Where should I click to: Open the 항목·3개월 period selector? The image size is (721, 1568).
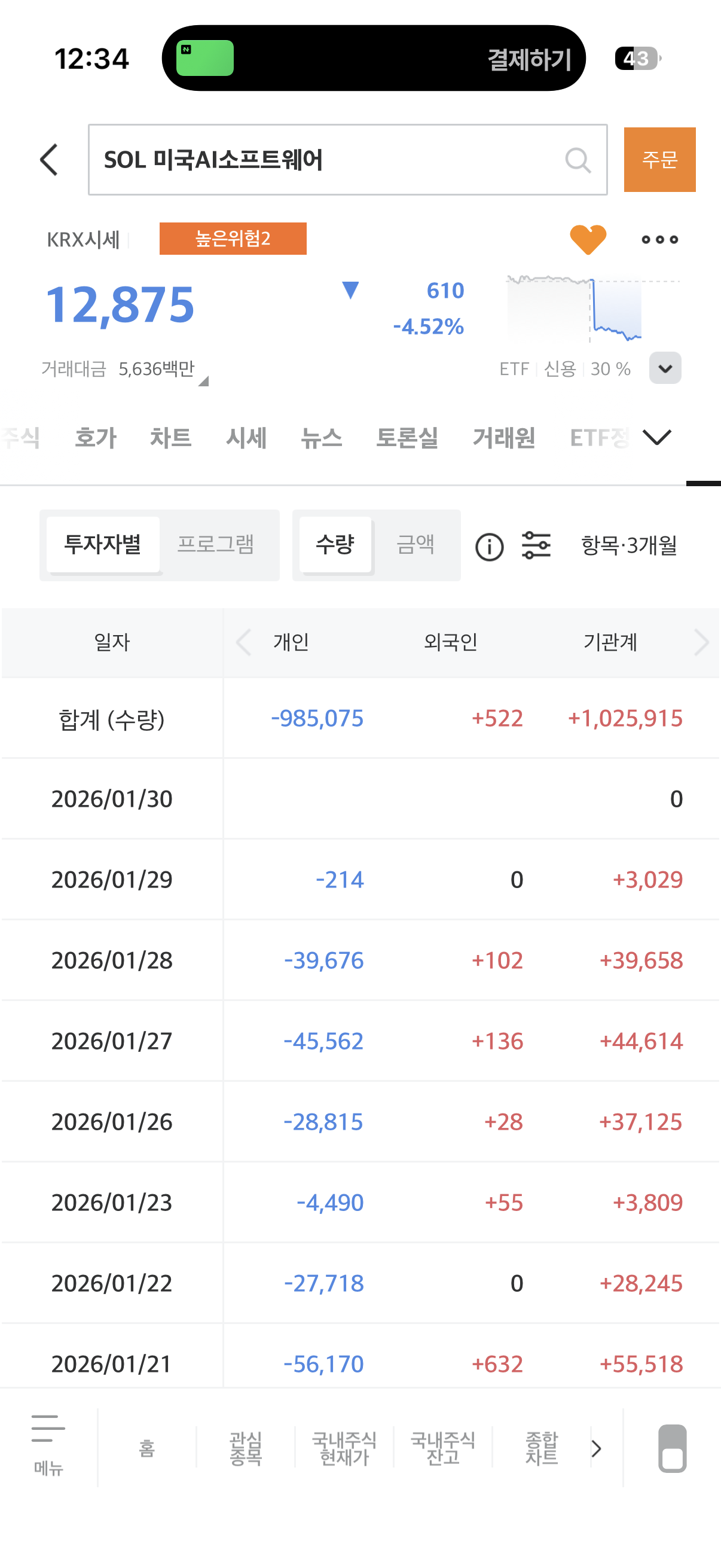click(x=628, y=545)
